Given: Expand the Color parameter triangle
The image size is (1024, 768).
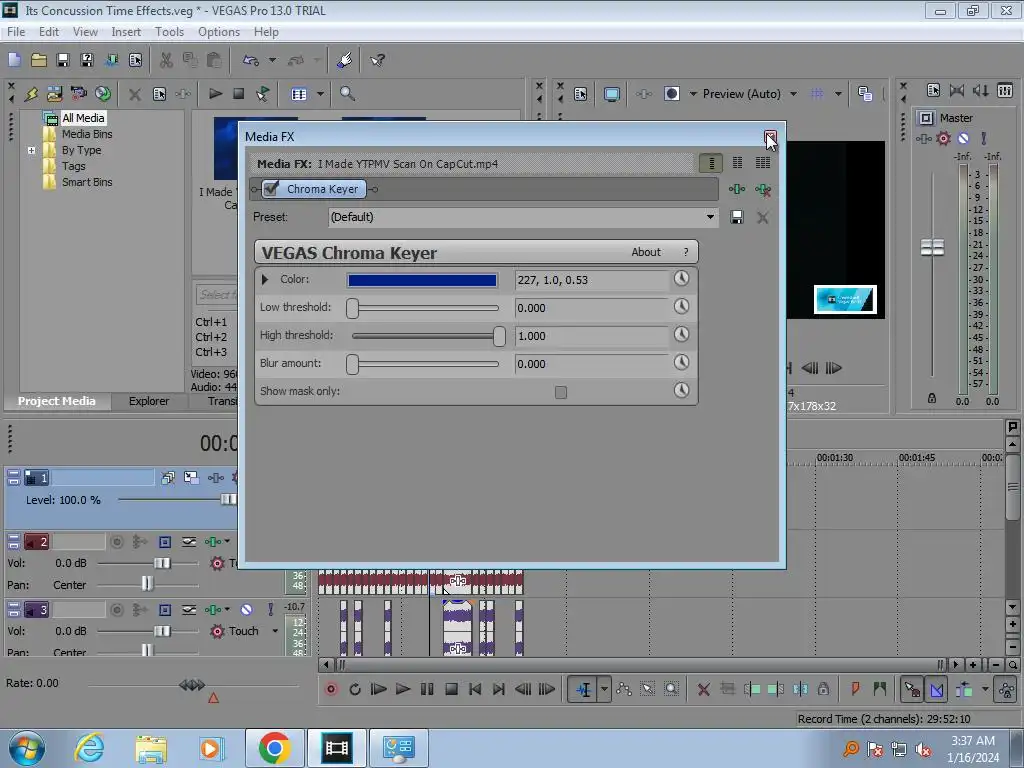Looking at the screenshot, I should [264, 280].
